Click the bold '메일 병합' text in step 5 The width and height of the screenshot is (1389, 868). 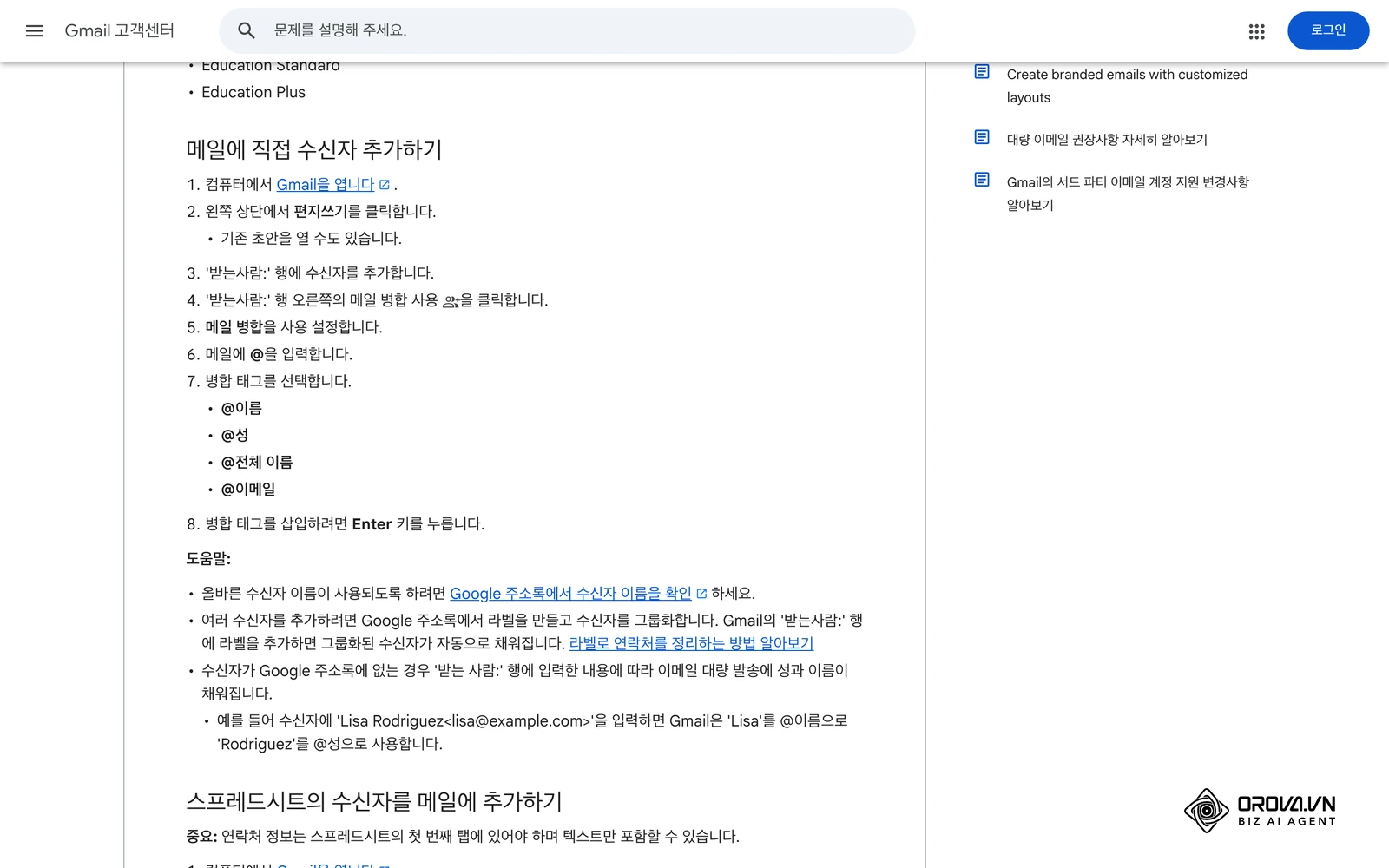pyautogui.click(x=234, y=327)
